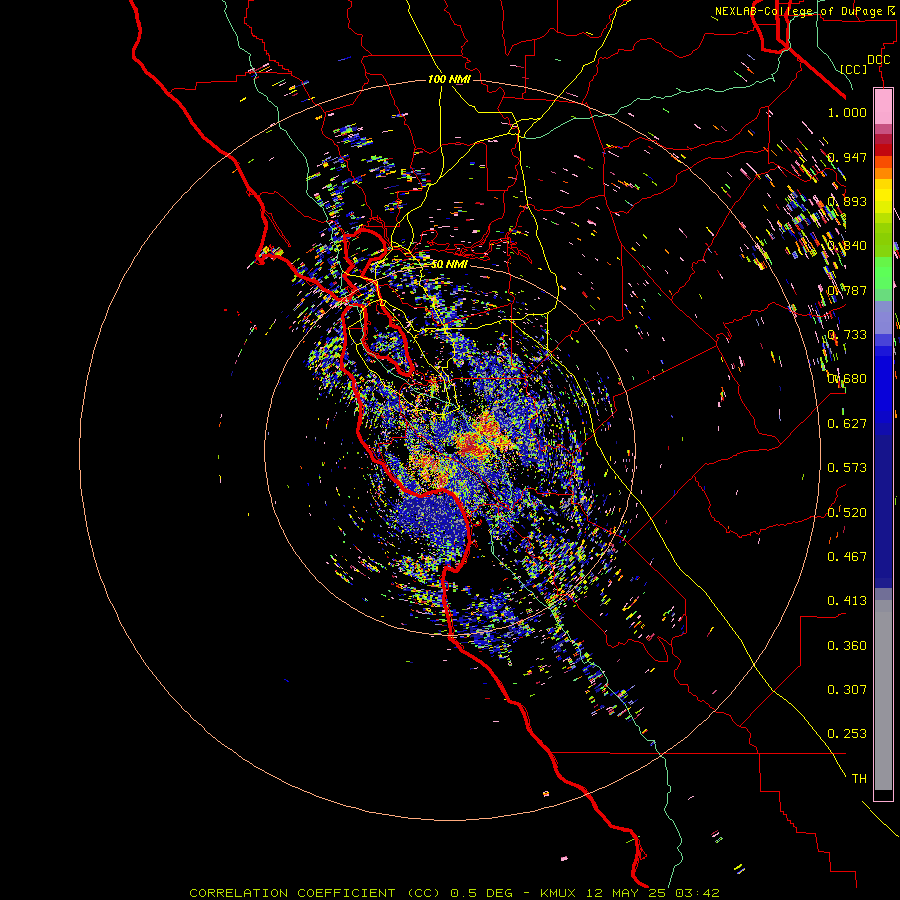Select the 0.253 value on the color scale
Viewport: 900px width, 900px height.
click(x=847, y=734)
